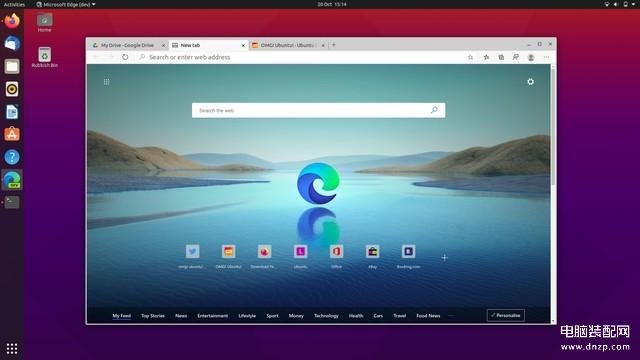This screenshot has width=640, height=360.
Task: Select the Cars category
Action: tap(378, 316)
